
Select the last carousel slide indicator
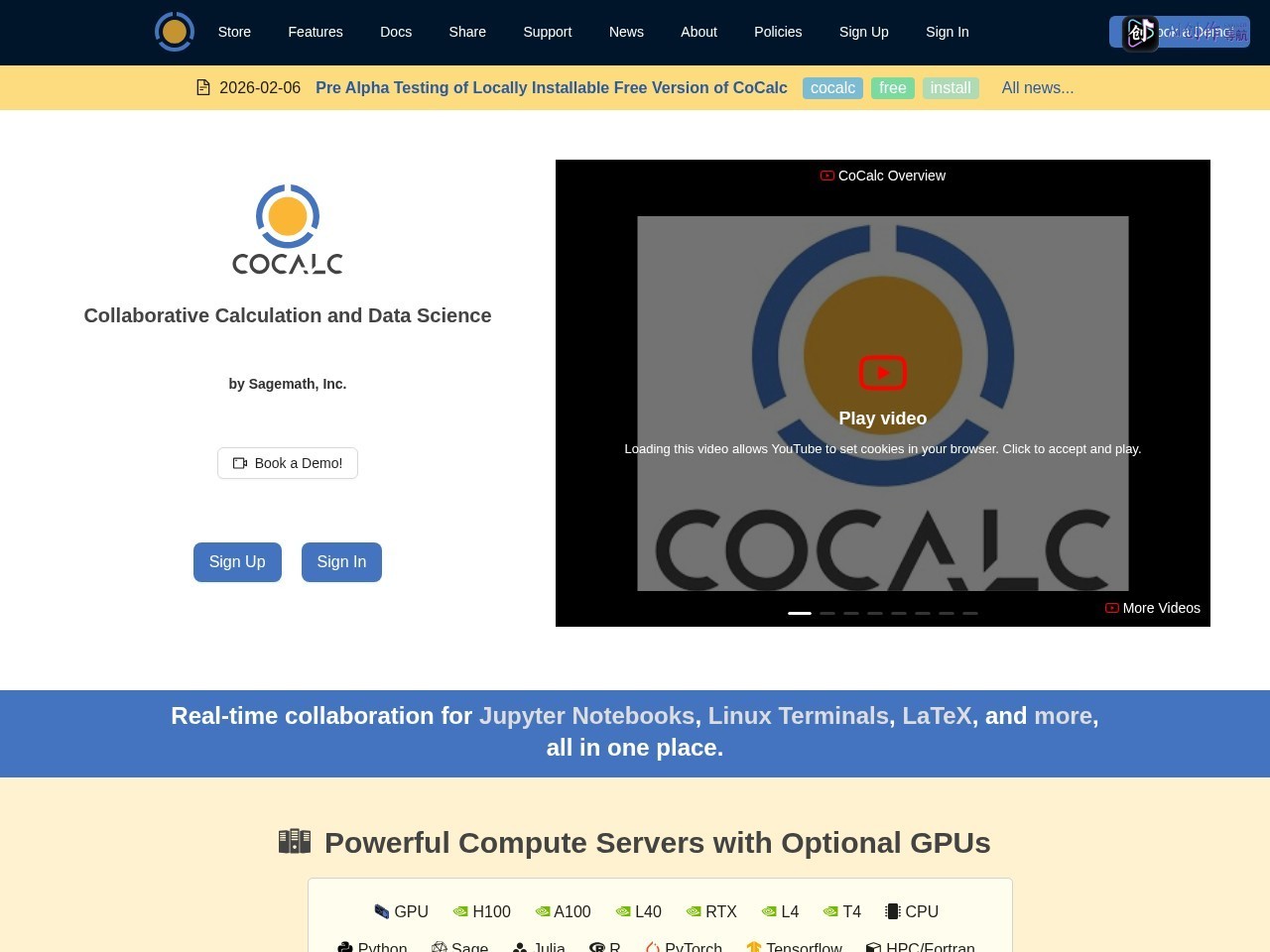click(970, 613)
